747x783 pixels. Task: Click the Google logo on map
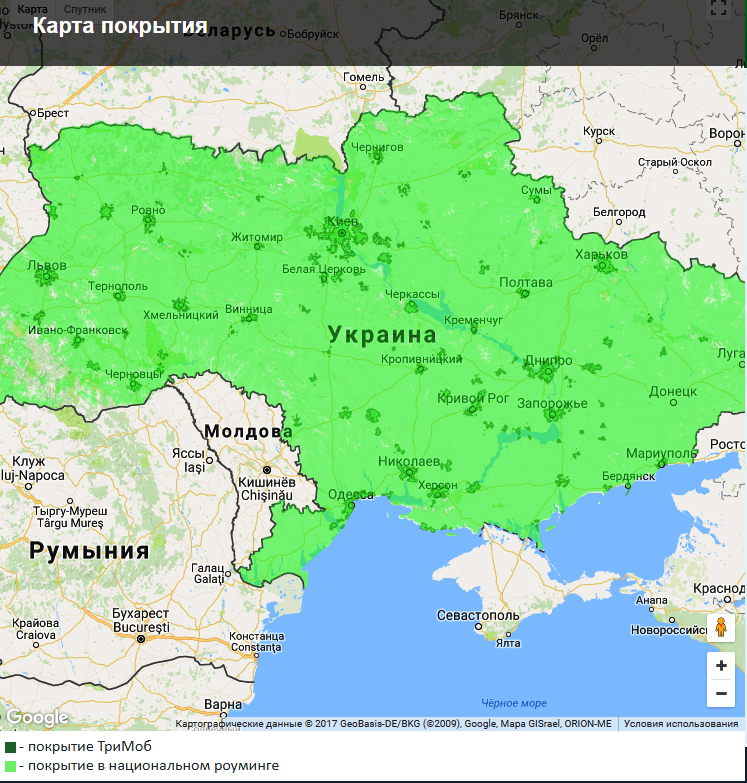pyautogui.click(x=37, y=718)
